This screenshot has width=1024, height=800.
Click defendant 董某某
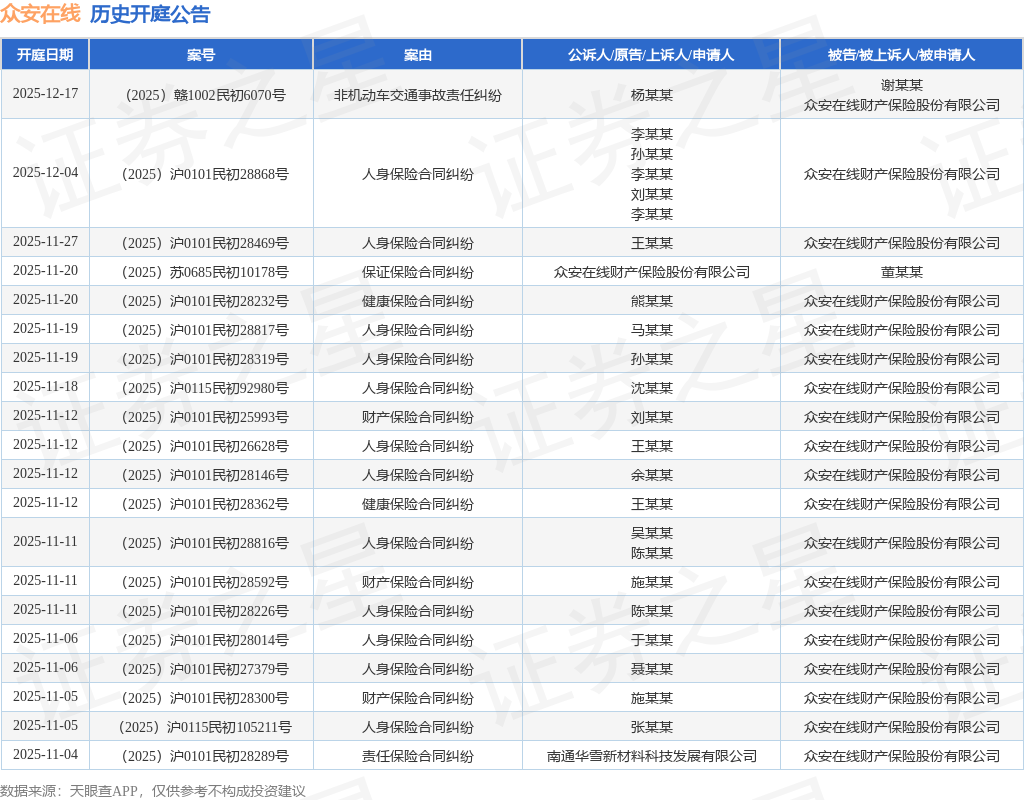click(x=901, y=272)
